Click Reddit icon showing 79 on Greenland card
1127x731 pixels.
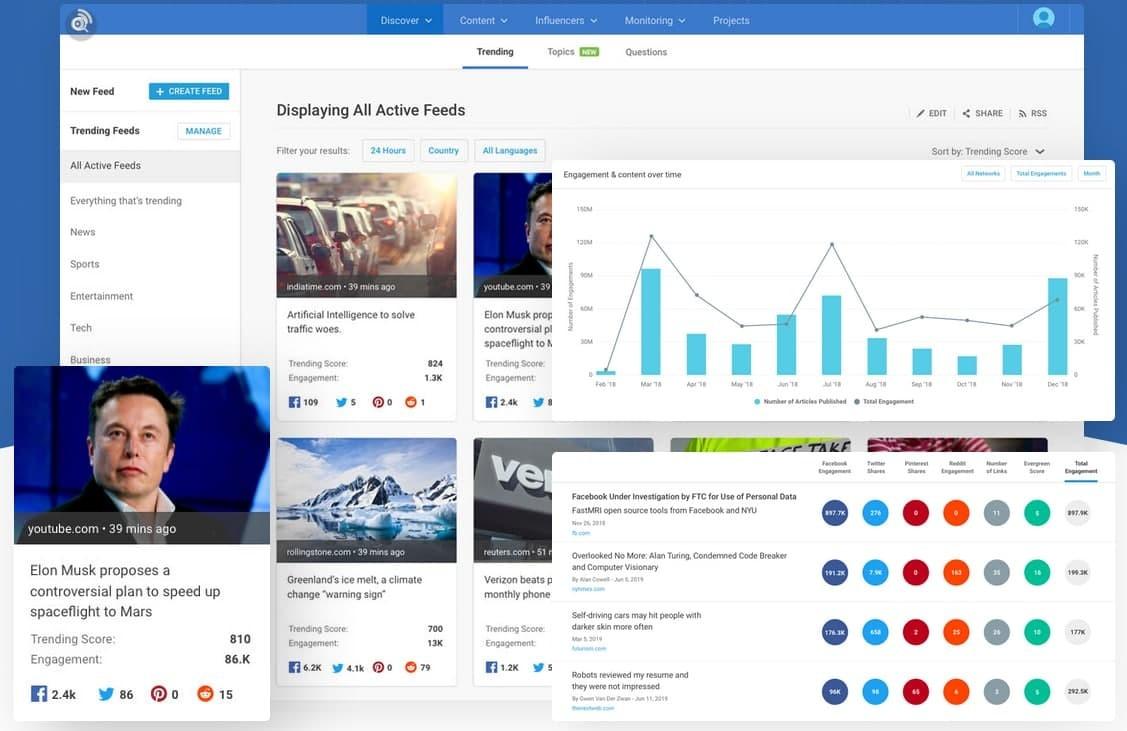tap(410, 668)
